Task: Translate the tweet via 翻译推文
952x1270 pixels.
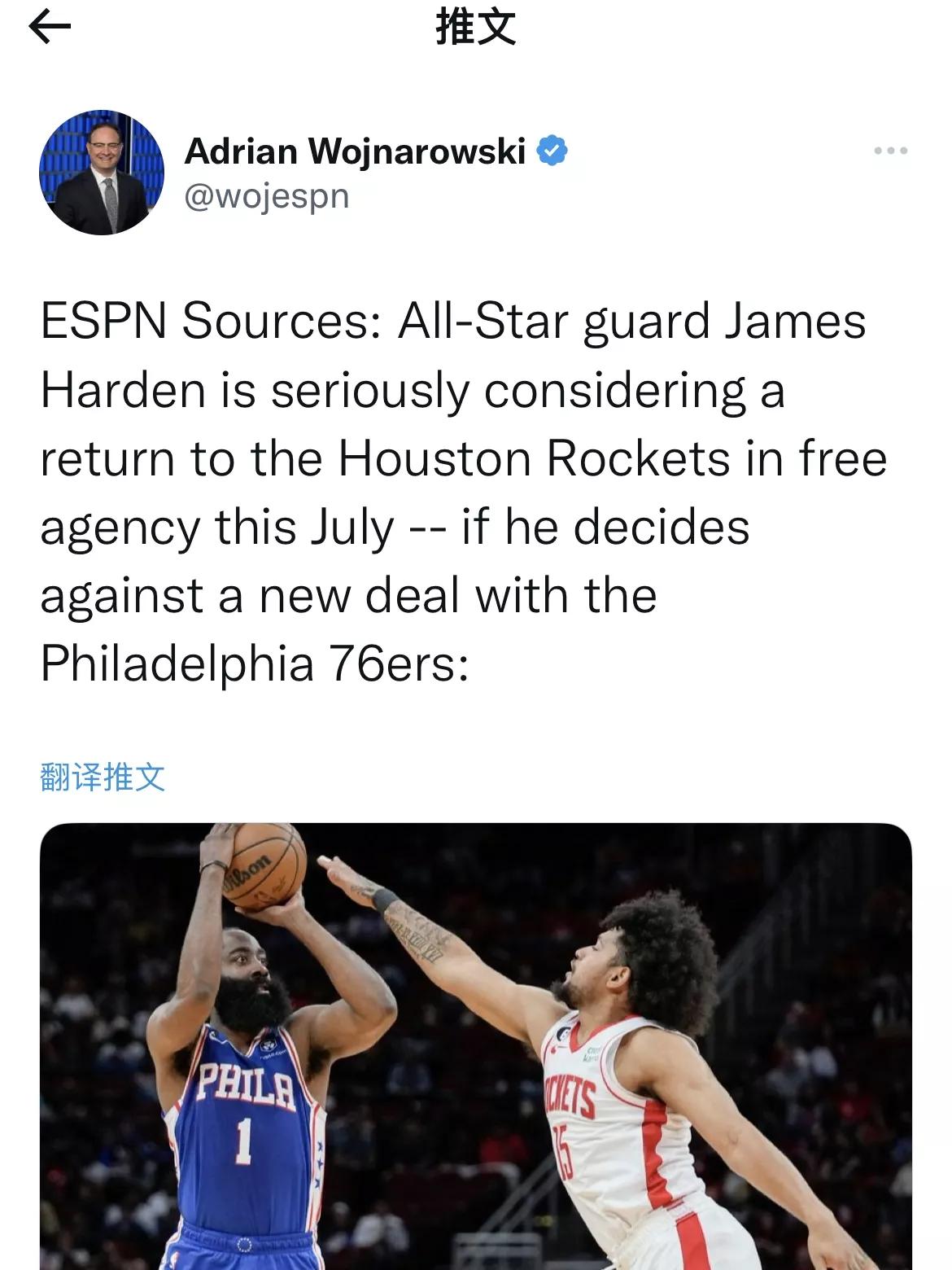Action: click(103, 777)
